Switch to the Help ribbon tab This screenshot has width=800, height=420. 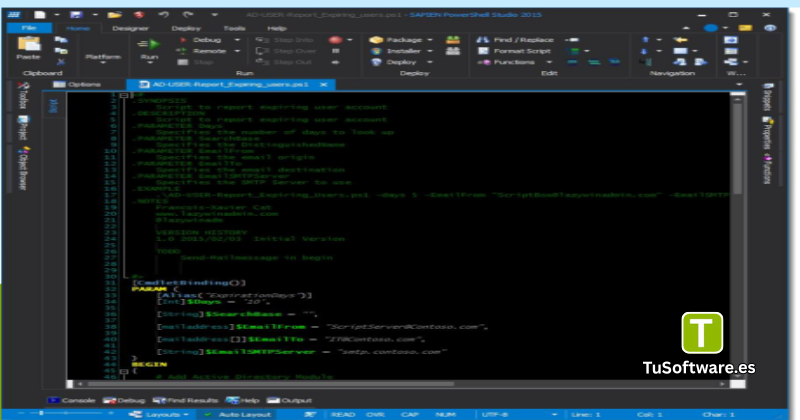(277, 28)
